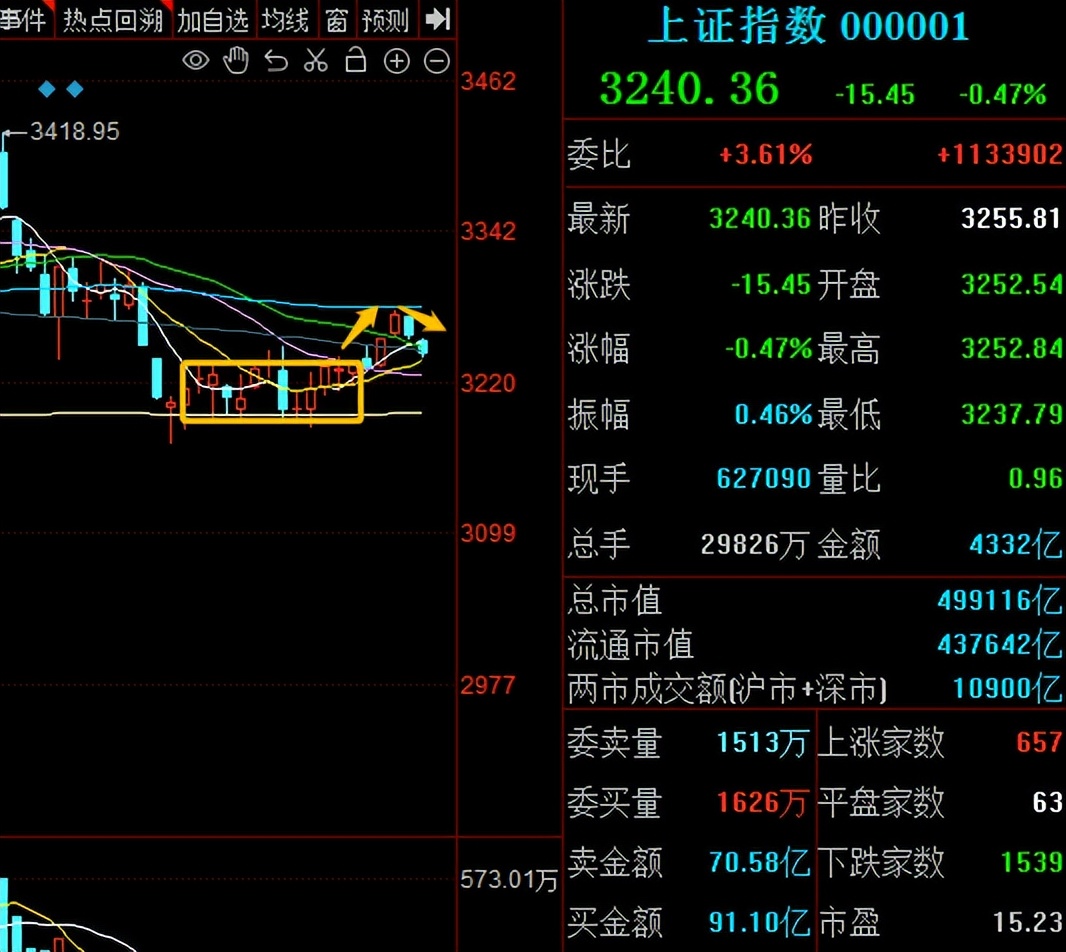Click the -15.45 change value in header
This screenshot has width=1066, height=952.
(874, 95)
